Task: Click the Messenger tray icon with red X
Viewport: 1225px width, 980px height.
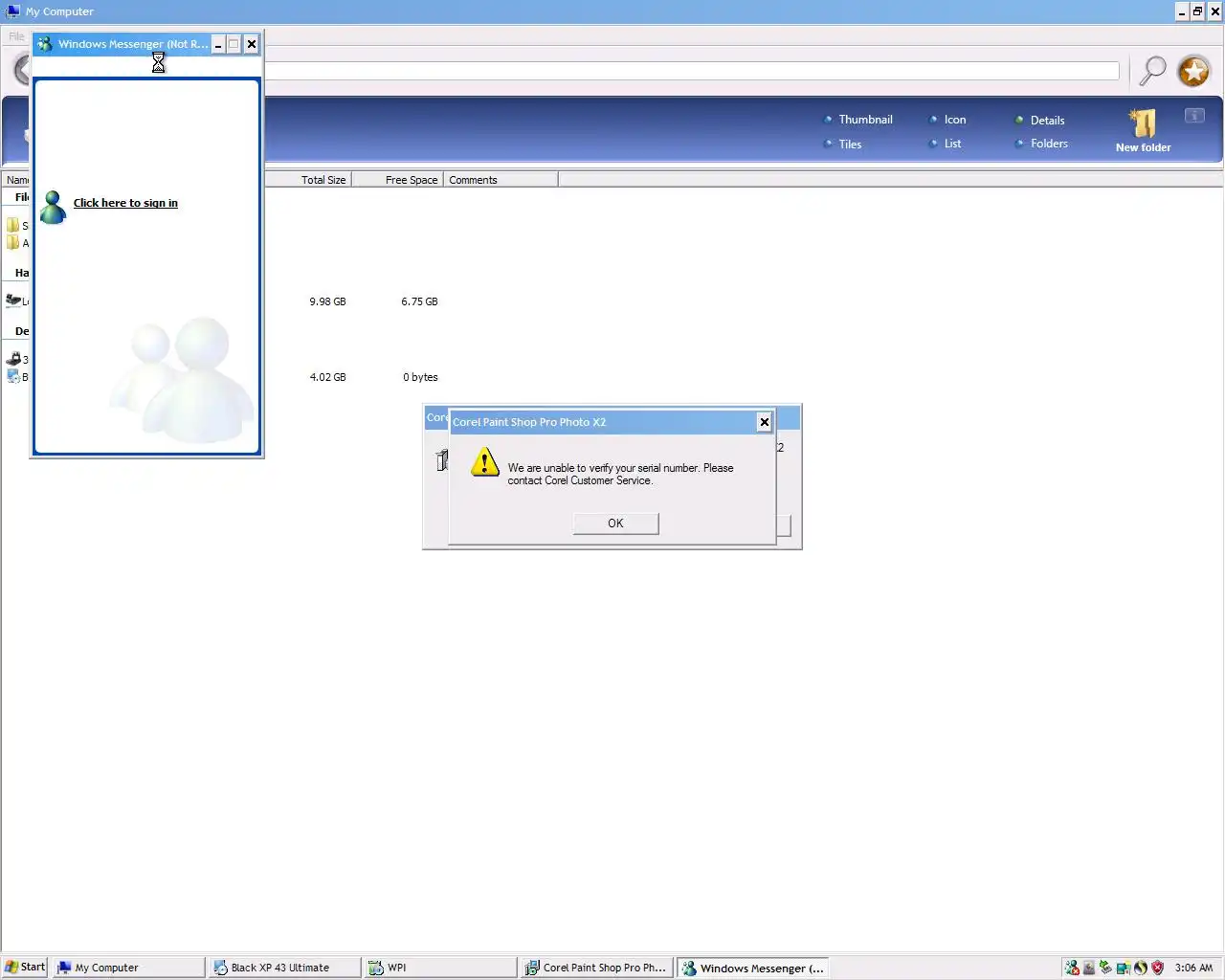Action: (1072, 968)
